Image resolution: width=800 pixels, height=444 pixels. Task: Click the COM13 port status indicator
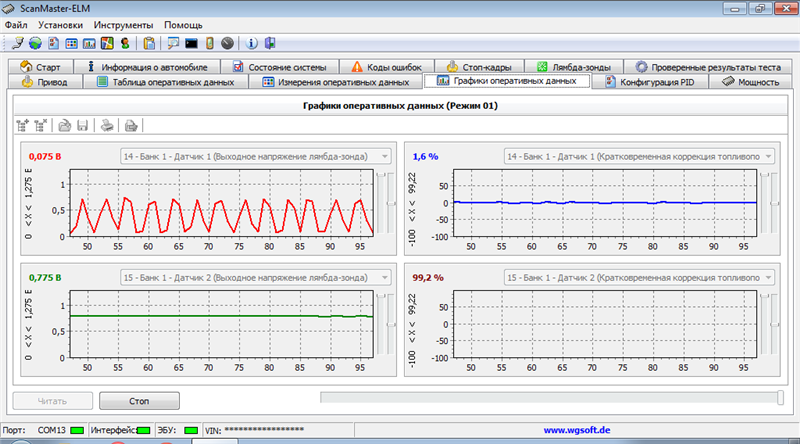coord(77,430)
